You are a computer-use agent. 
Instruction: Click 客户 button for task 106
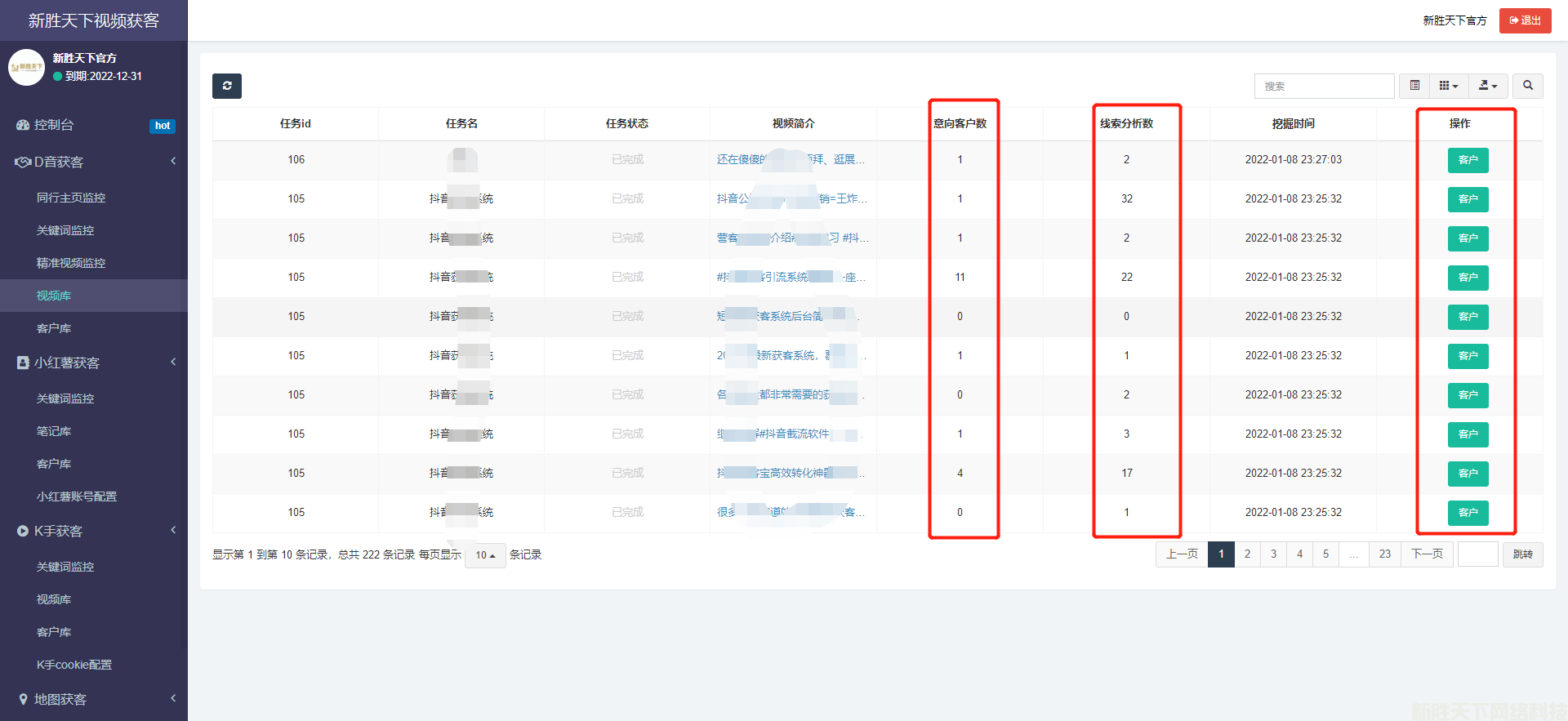point(1468,160)
